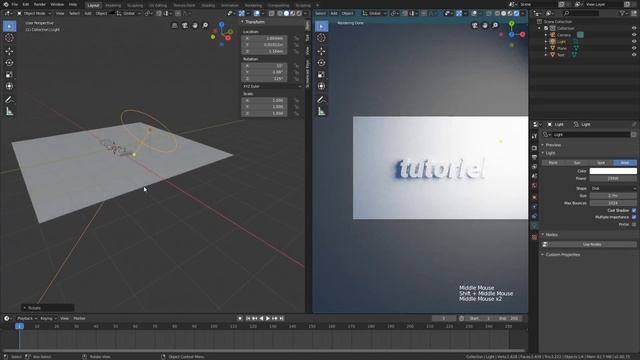Open Render properties tab icon
The image size is (640, 360).
tap(534, 148)
